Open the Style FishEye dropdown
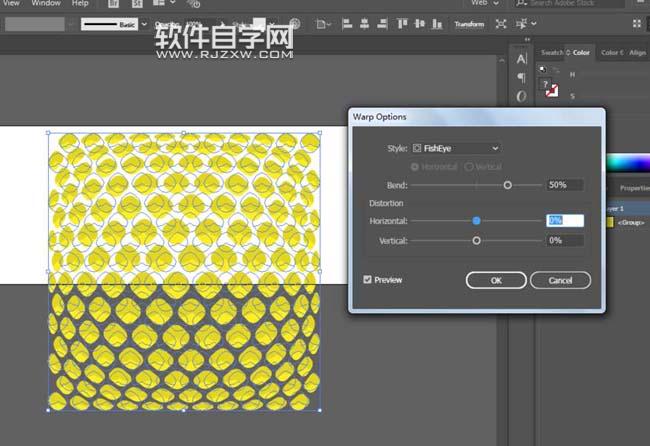The height and width of the screenshot is (446, 650). point(456,148)
